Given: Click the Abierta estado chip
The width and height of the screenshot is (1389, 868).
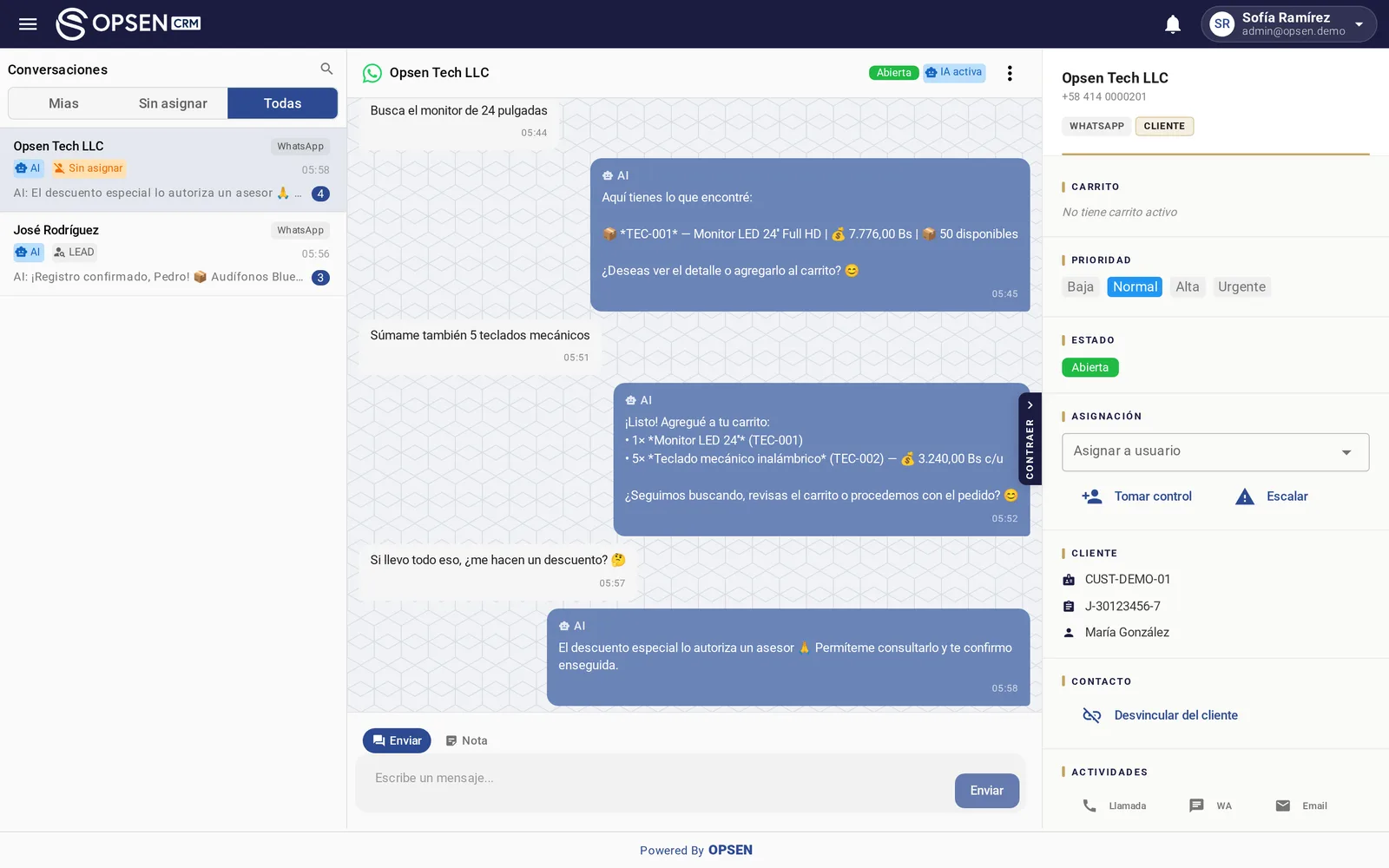Looking at the screenshot, I should 1089,367.
